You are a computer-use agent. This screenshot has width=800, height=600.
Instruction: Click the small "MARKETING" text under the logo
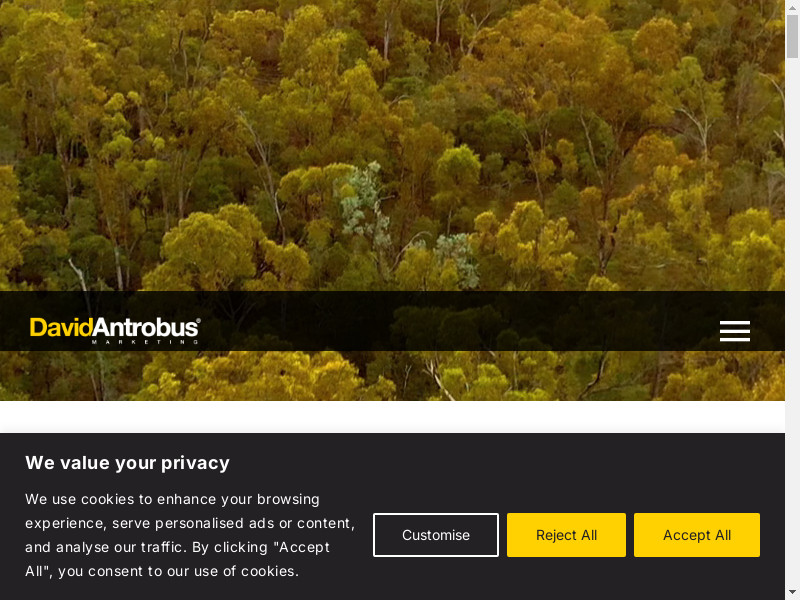pyautogui.click(x=145, y=342)
